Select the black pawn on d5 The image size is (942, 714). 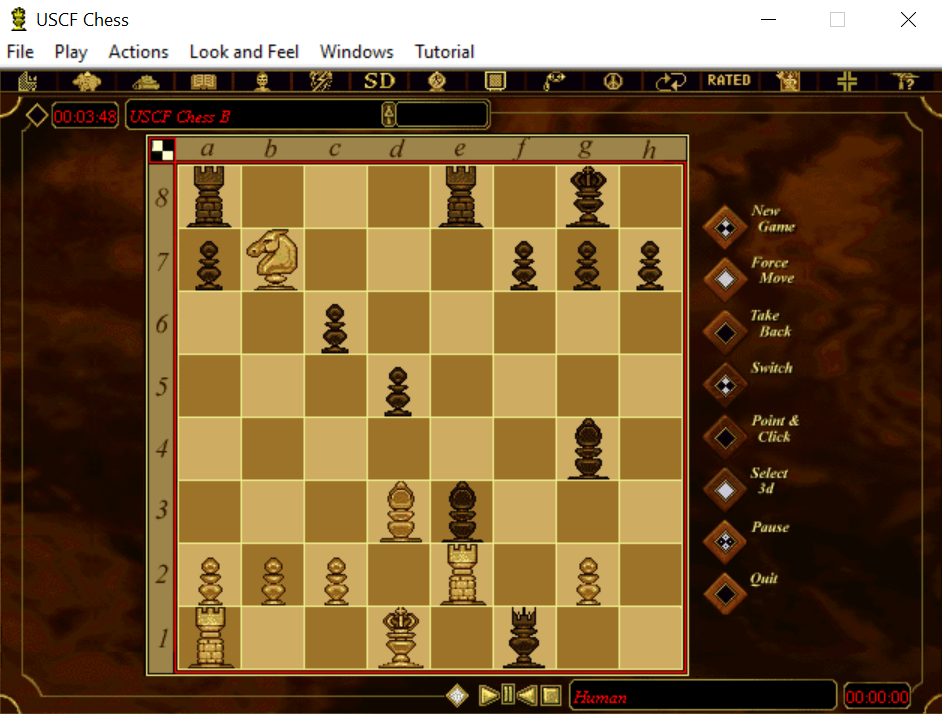[x=398, y=392]
